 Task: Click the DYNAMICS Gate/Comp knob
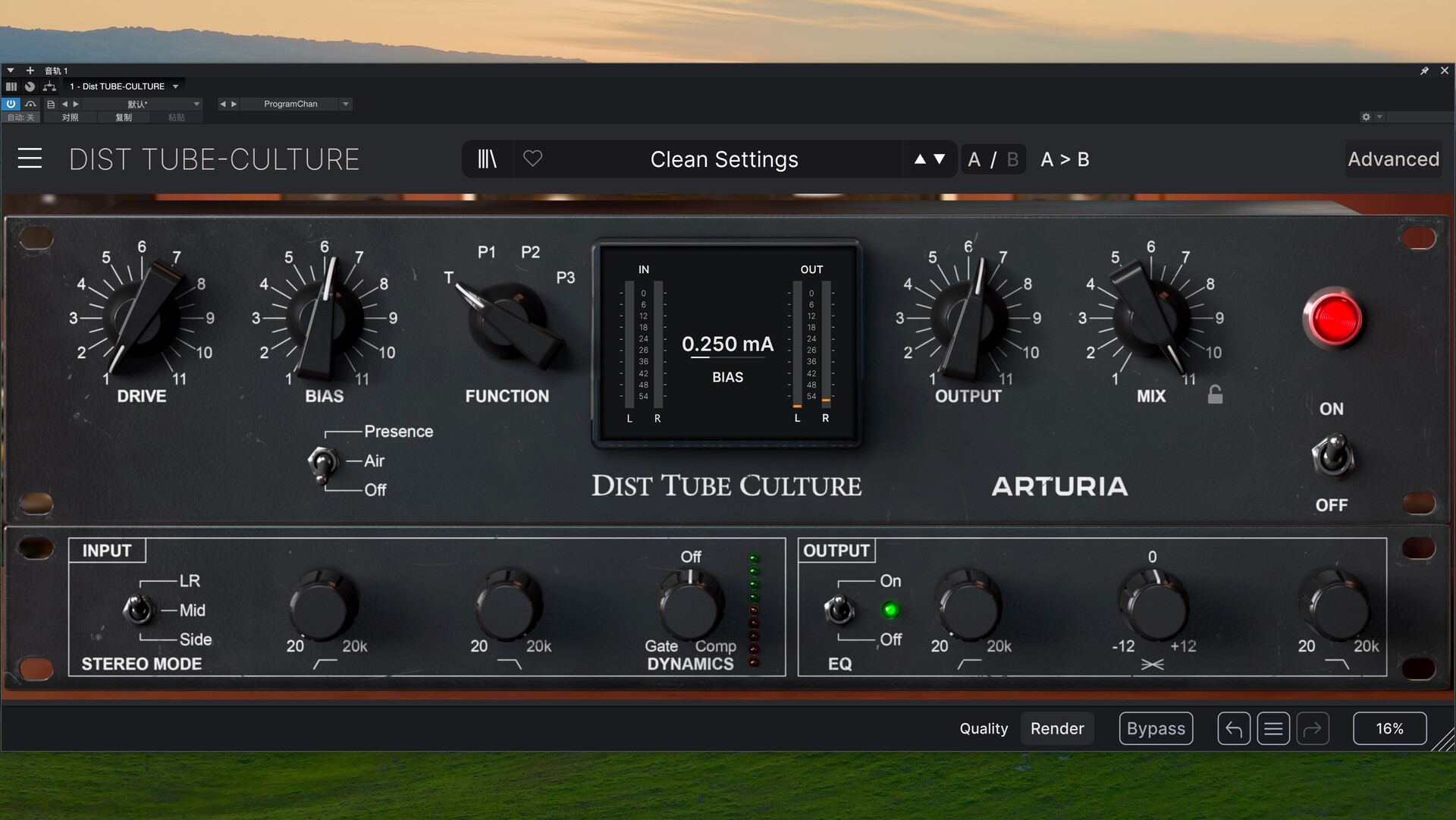coord(690,605)
